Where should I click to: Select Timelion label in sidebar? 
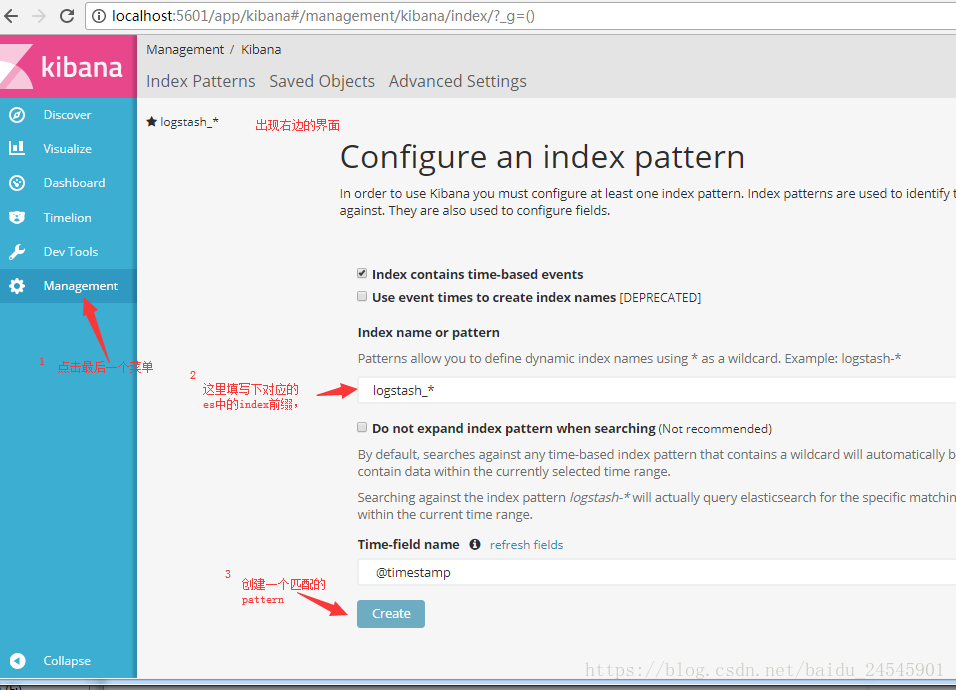coord(68,218)
